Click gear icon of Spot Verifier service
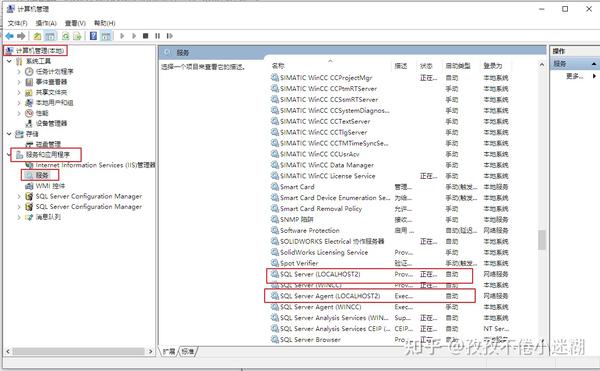 click(x=275, y=263)
